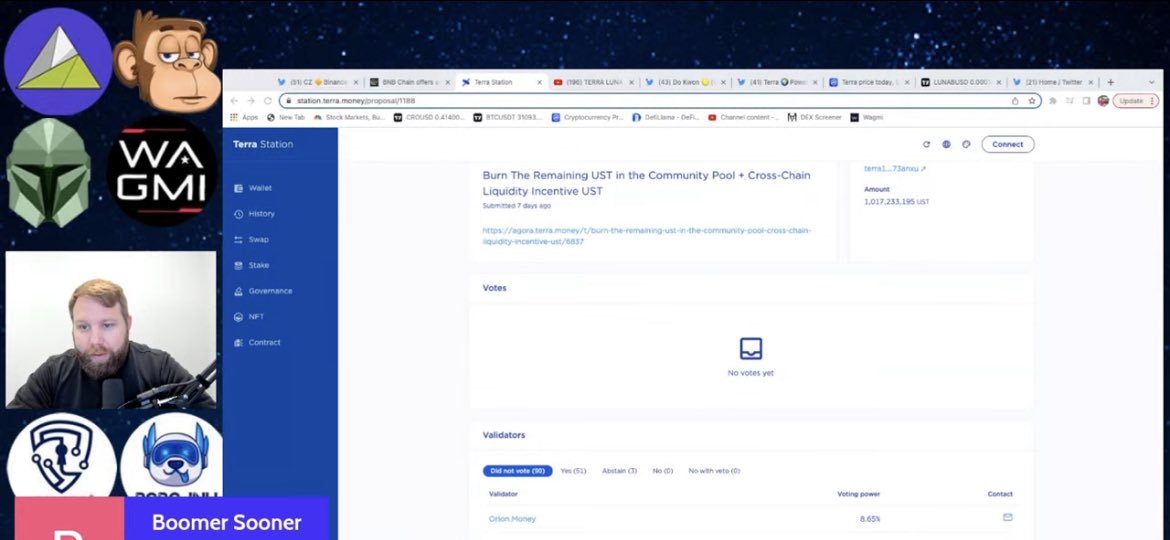Image resolution: width=1170 pixels, height=540 pixels.
Task: Click the 8.65% voting power value
Action: point(869,518)
